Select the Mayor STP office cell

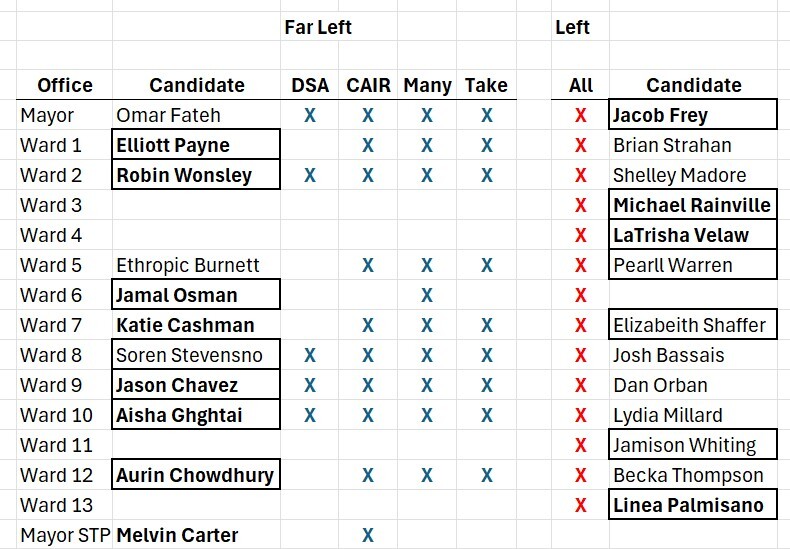65,535
